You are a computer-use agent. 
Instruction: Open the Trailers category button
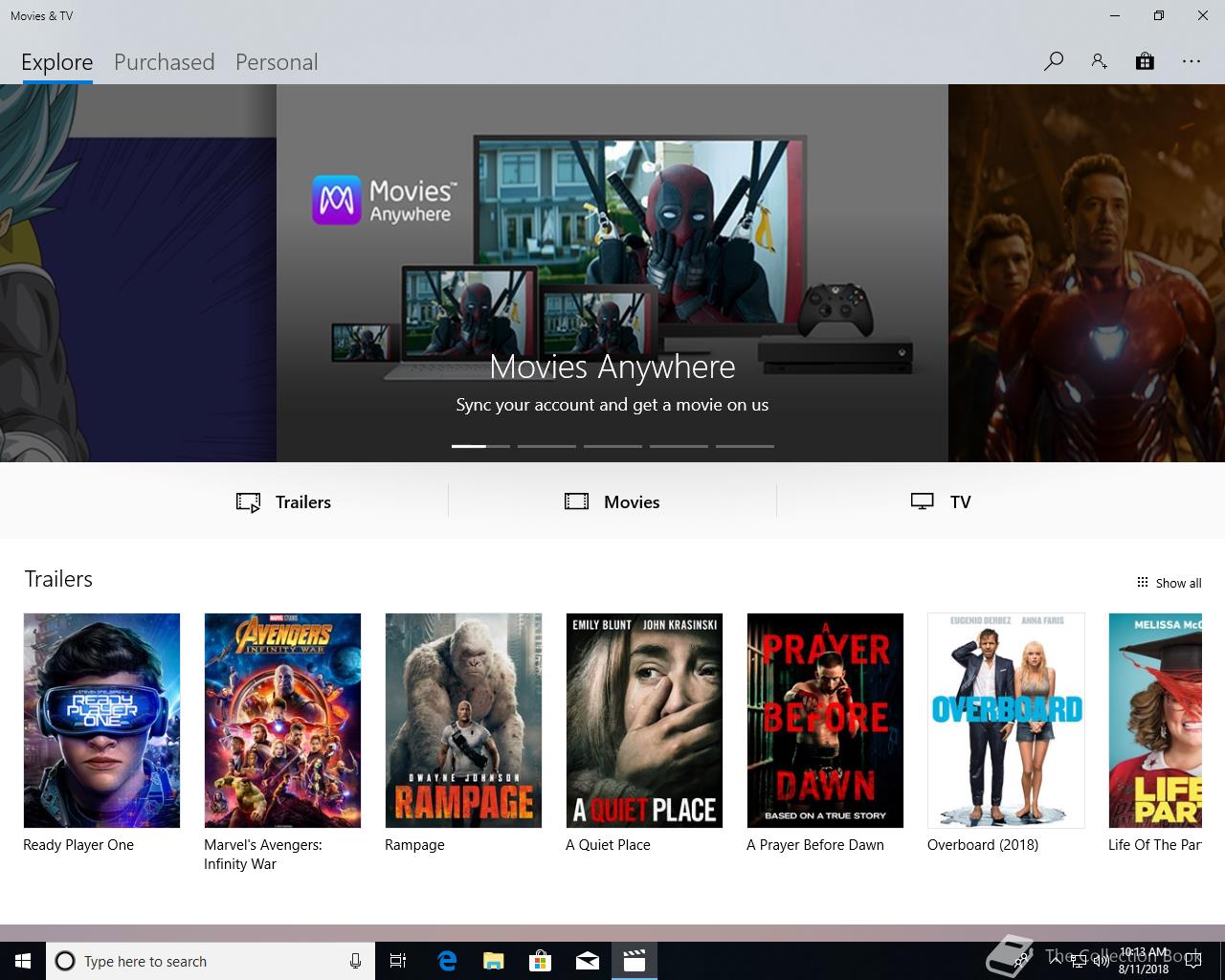(x=284, y=501)
